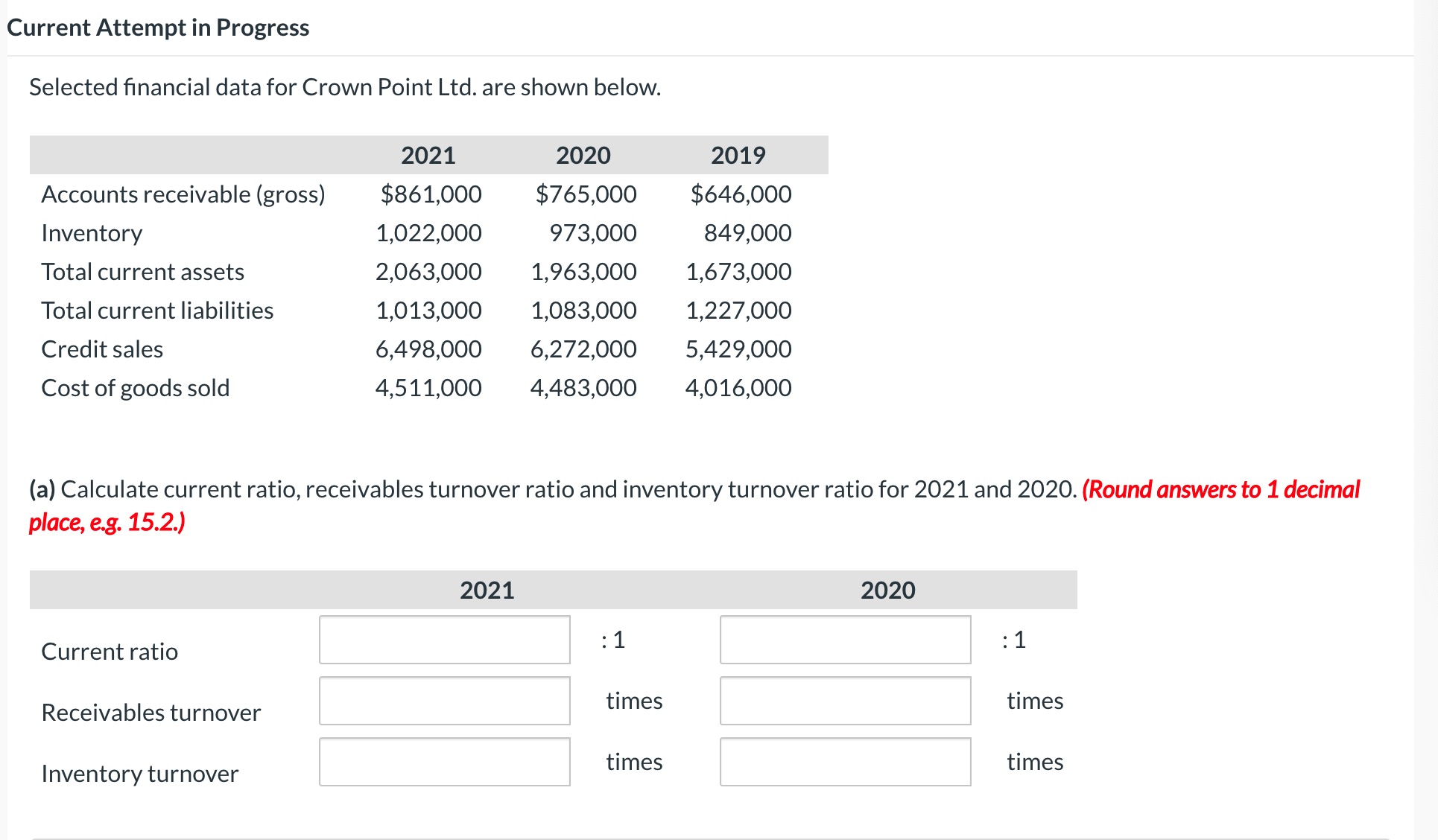Click the 2021 Current ratio input box

(444, 640)
